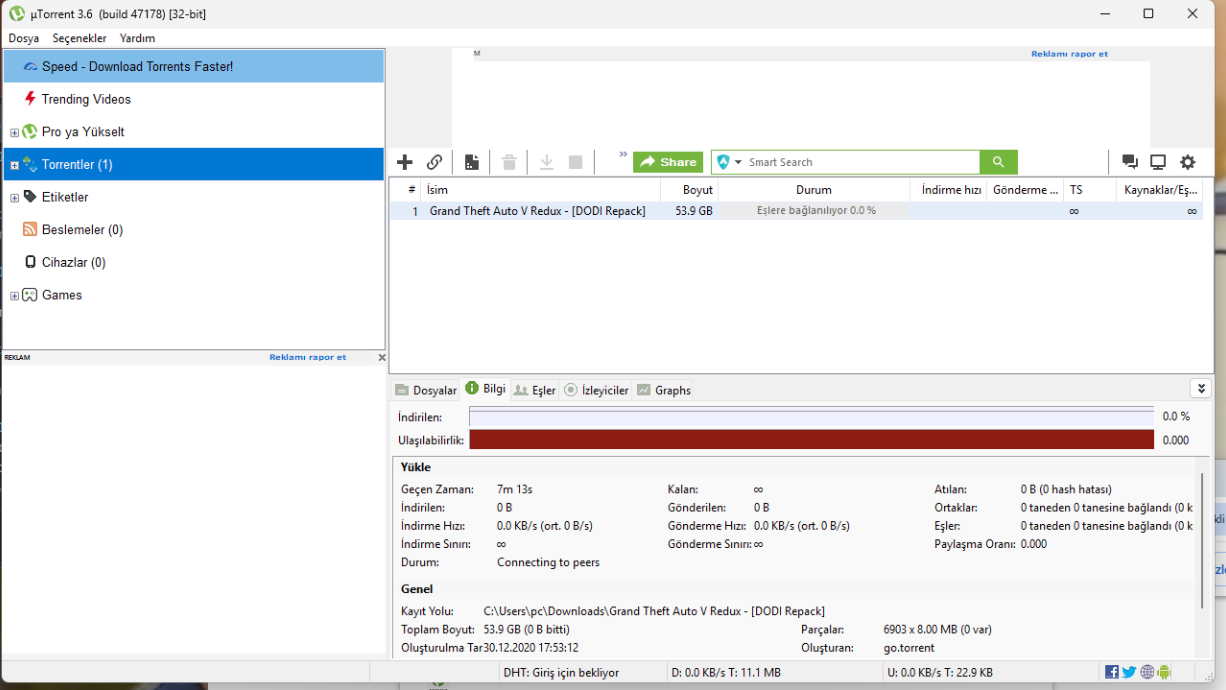Close the left sidebar ad panel
The width and height of the screenshot is (1226, 690).
(x=381, y=357)
